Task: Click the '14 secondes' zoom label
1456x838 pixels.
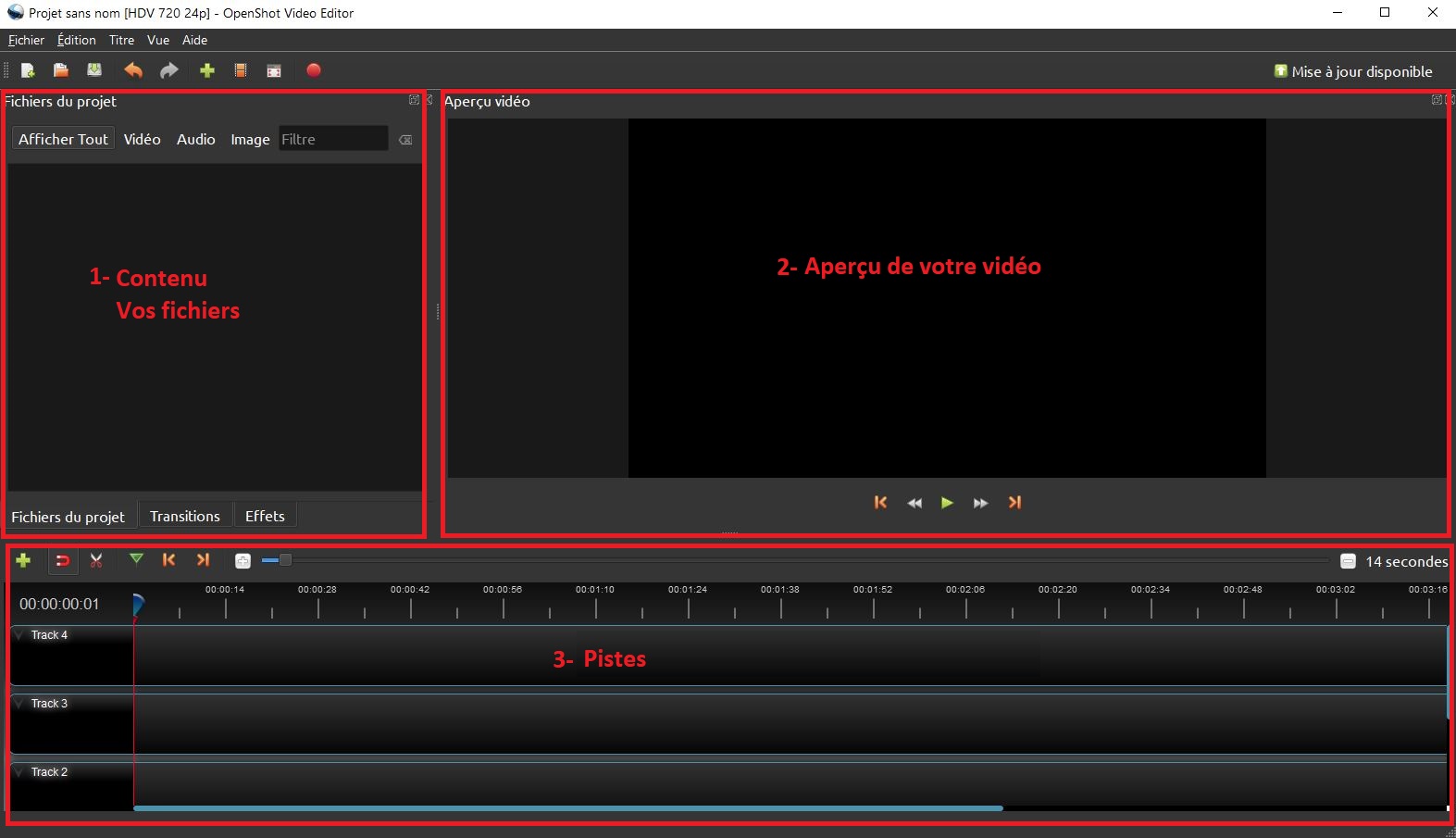Action: point(1407,561)
